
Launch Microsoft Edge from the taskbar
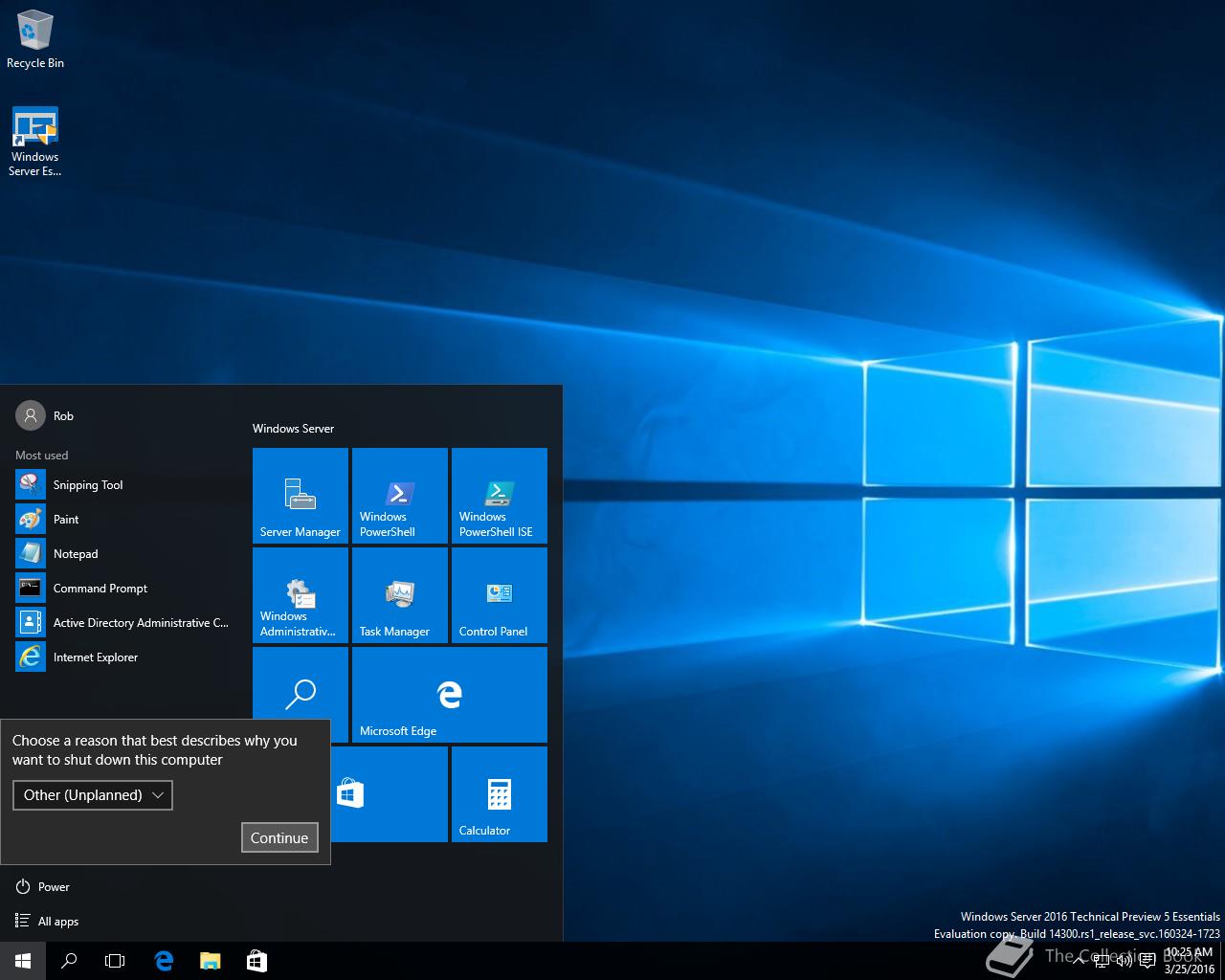pos(164,961)
